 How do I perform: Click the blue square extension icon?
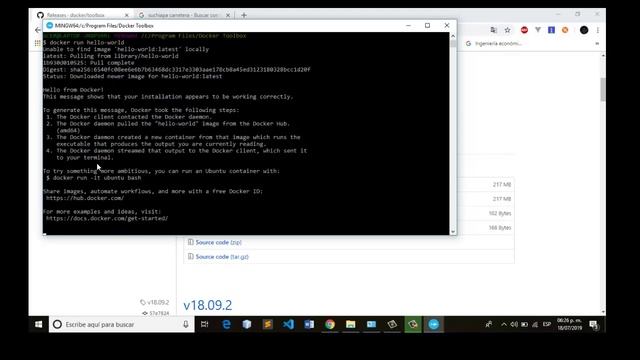tap(551, 30)
